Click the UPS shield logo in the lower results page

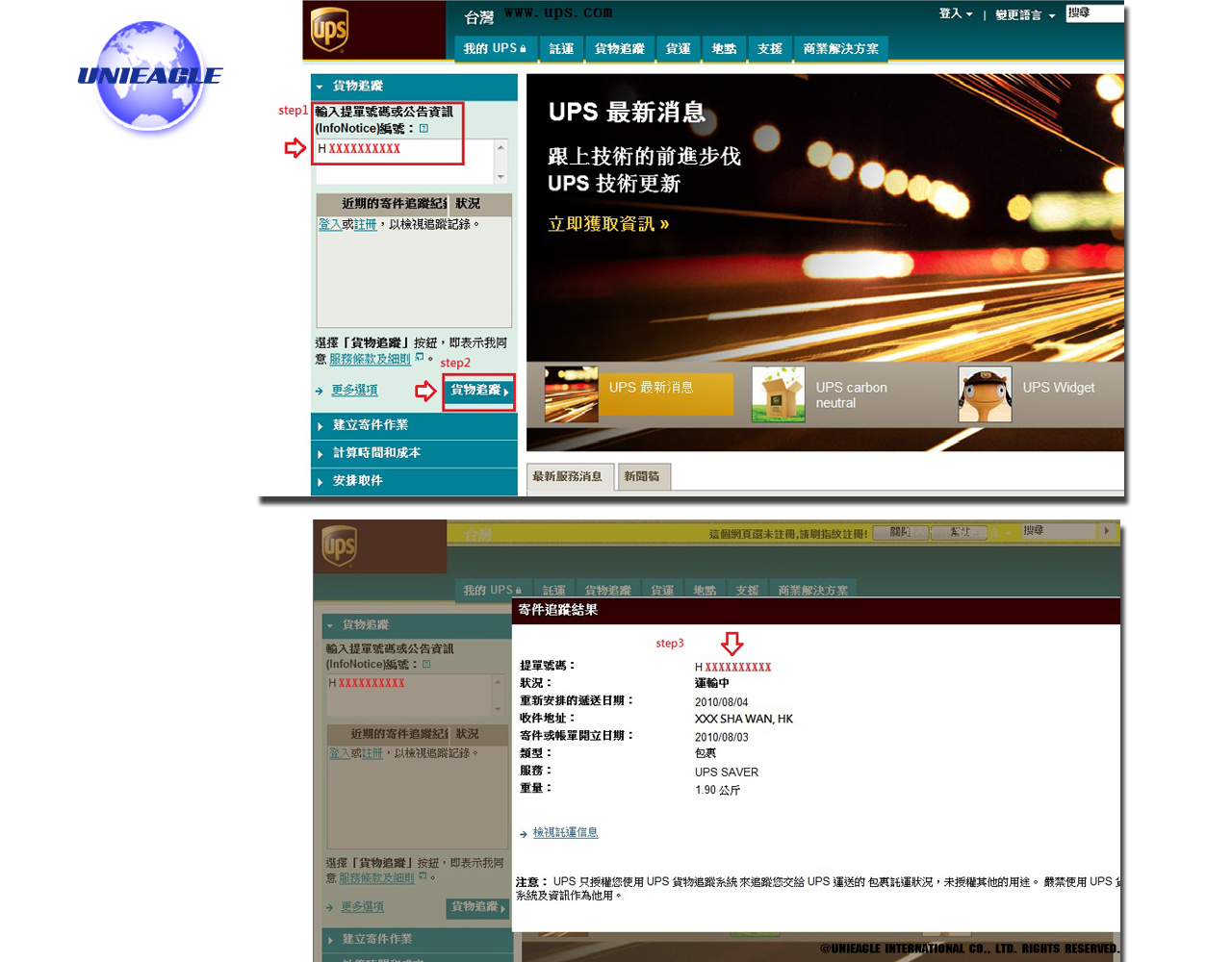point(339,546)
